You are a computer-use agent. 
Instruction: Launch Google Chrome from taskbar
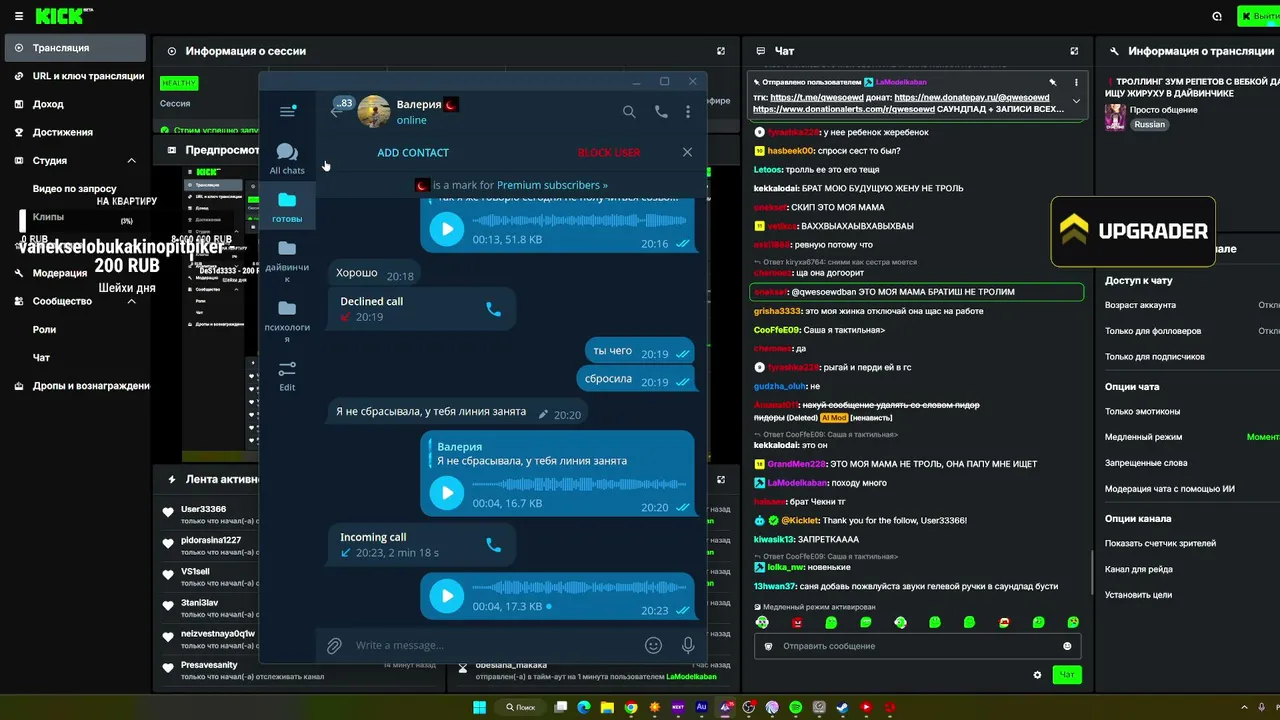631,707
